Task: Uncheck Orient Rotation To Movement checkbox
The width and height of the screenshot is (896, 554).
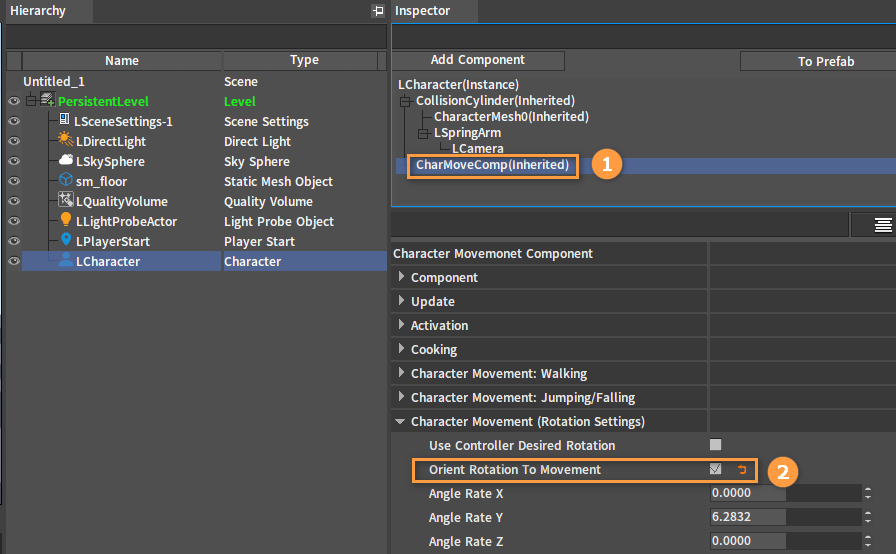Action: [x=715, y=469]
